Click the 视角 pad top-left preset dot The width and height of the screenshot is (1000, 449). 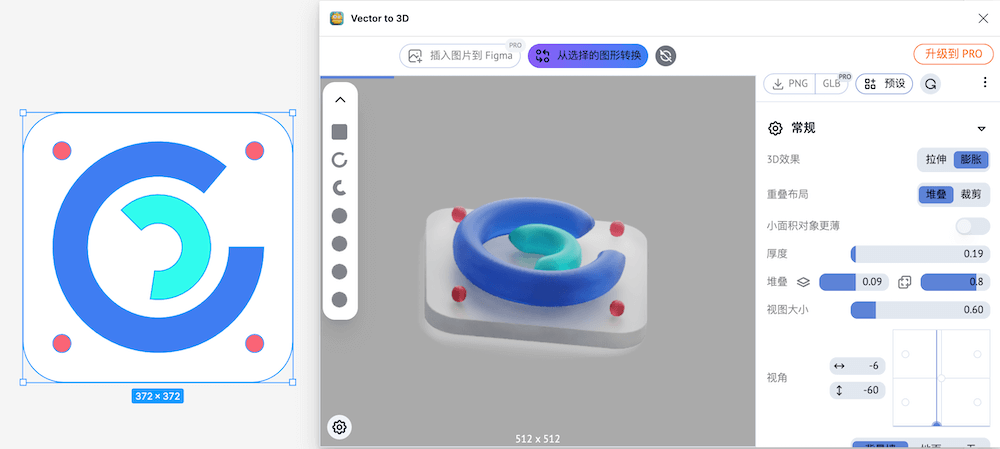905,354
